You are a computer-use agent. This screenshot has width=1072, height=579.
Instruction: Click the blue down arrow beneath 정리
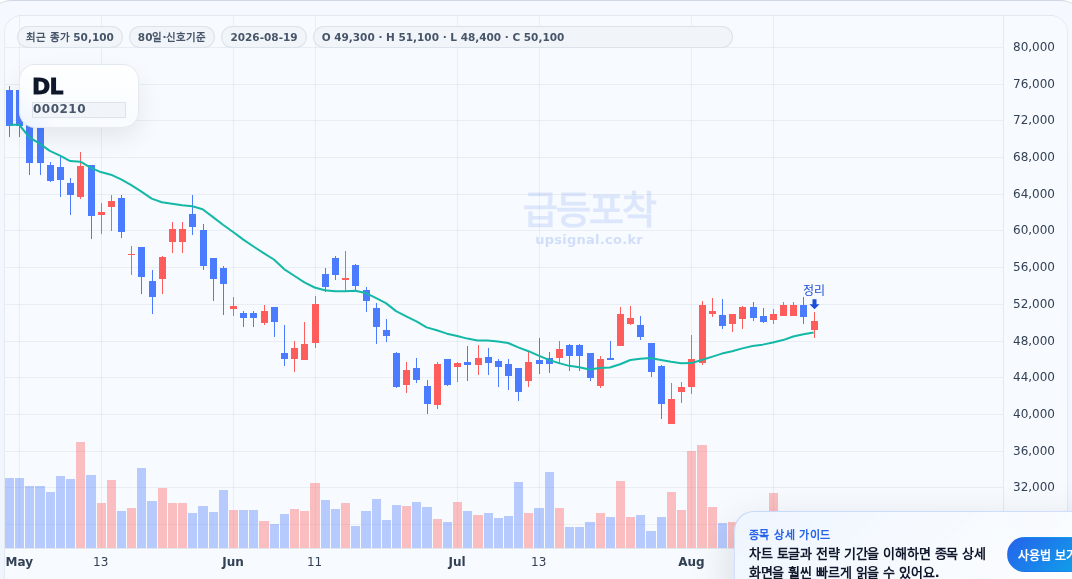814,304
